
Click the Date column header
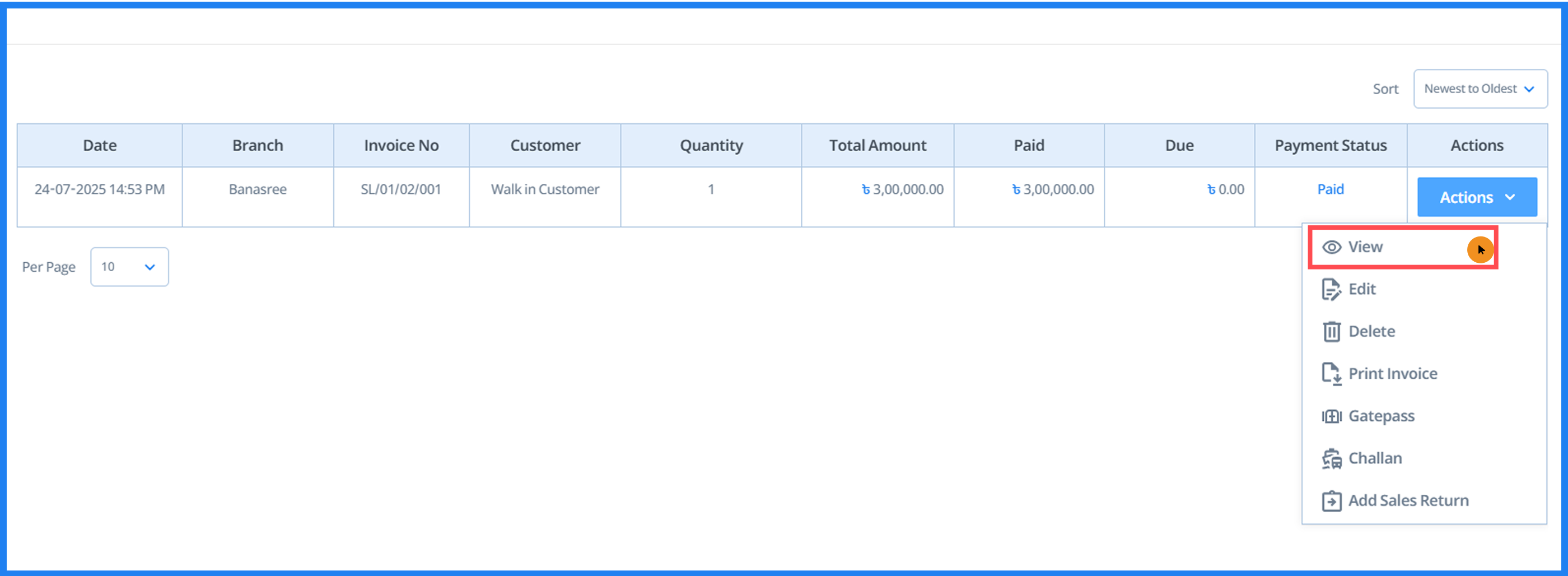pyautogui.click(x=99, y=145)
